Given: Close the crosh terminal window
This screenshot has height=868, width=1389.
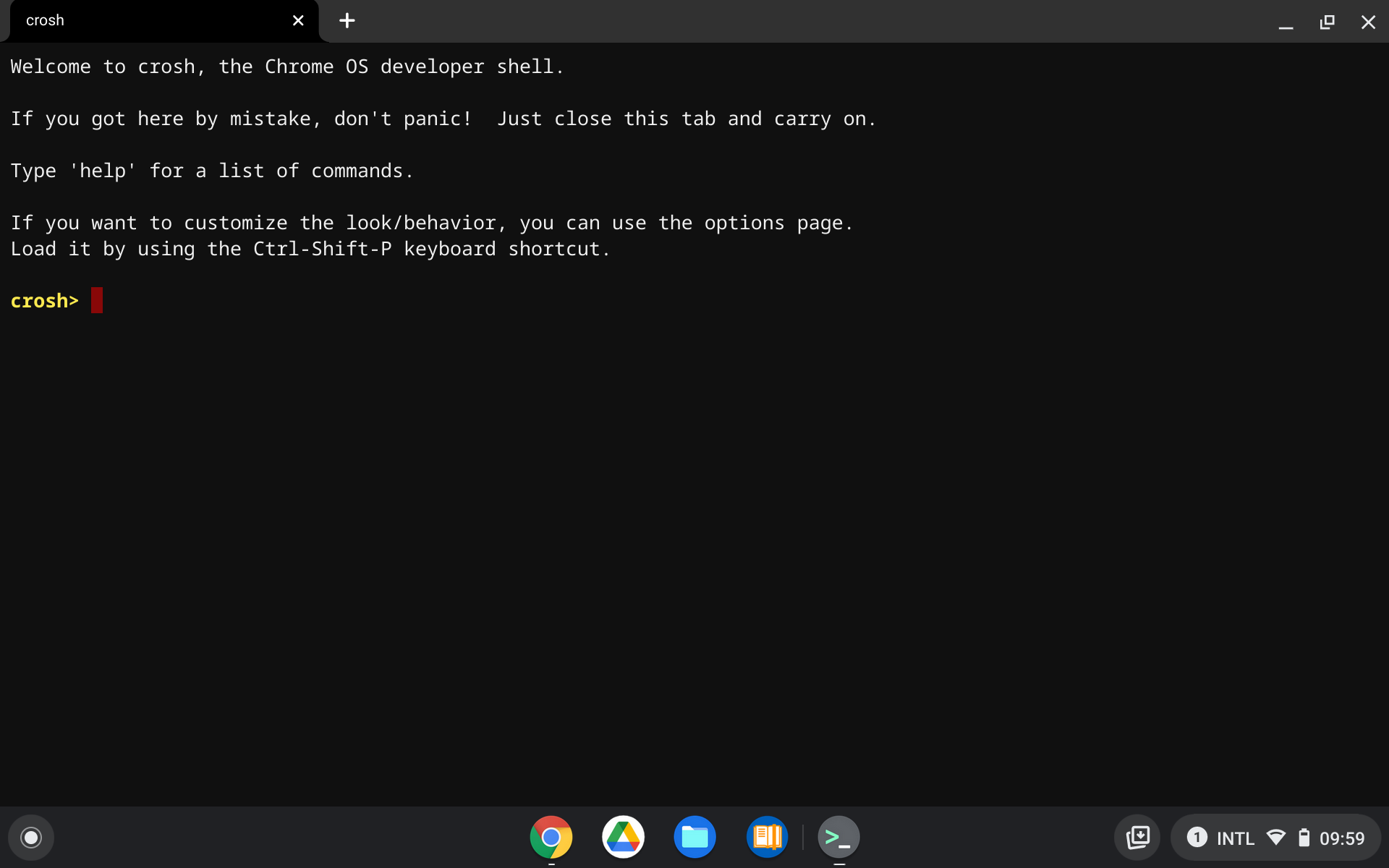Looking at the screenshot, I should (x=1368, y=22).
